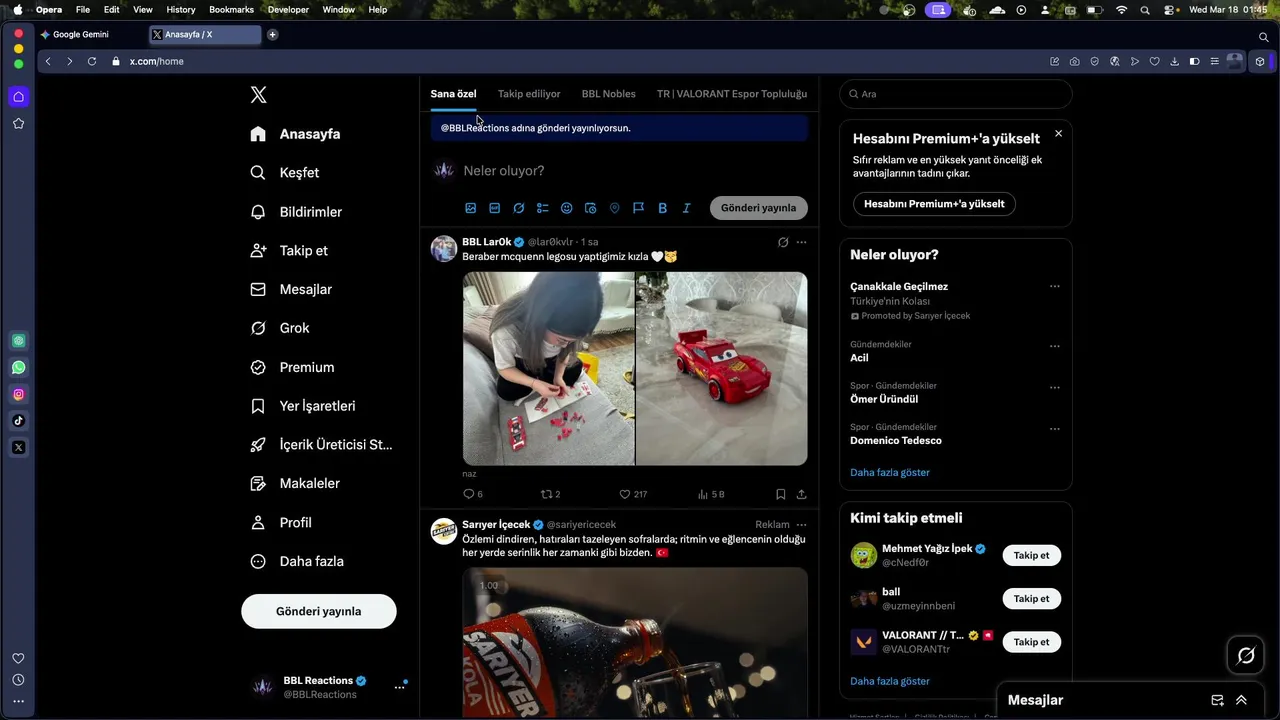
Task: Open Opera sidebar history clock icon
Action: click(x=18, y=680)
